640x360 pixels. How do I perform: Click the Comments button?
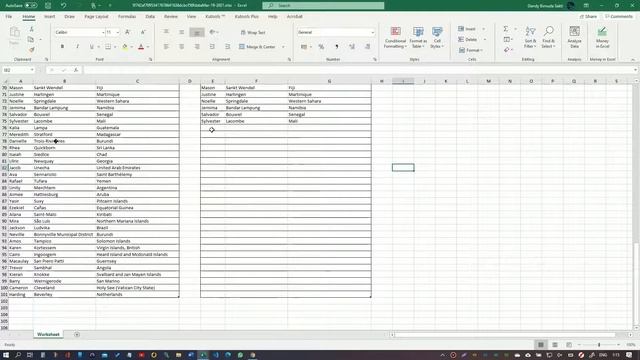point(619,17)
